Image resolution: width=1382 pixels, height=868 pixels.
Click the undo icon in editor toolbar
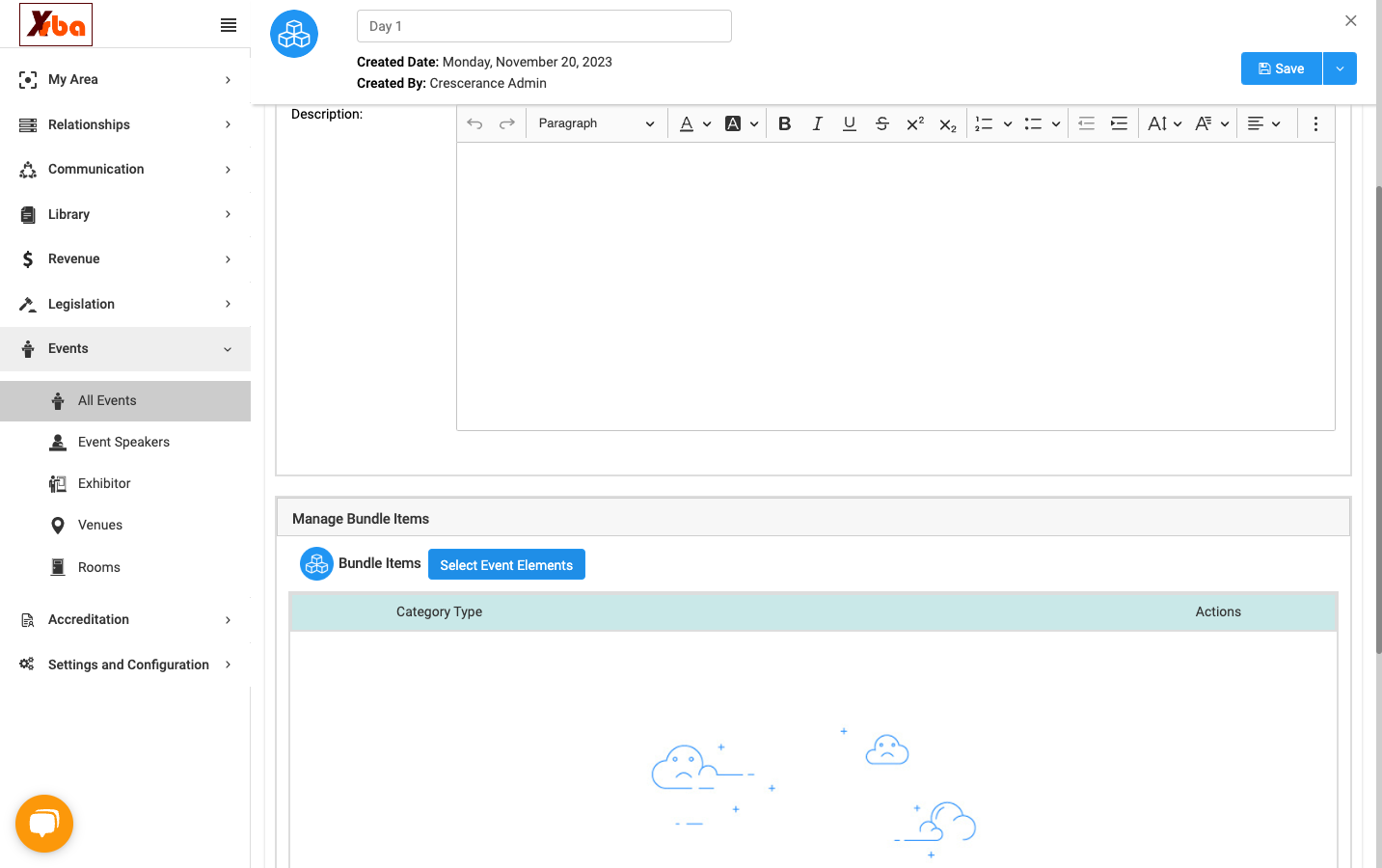(474, 123)
